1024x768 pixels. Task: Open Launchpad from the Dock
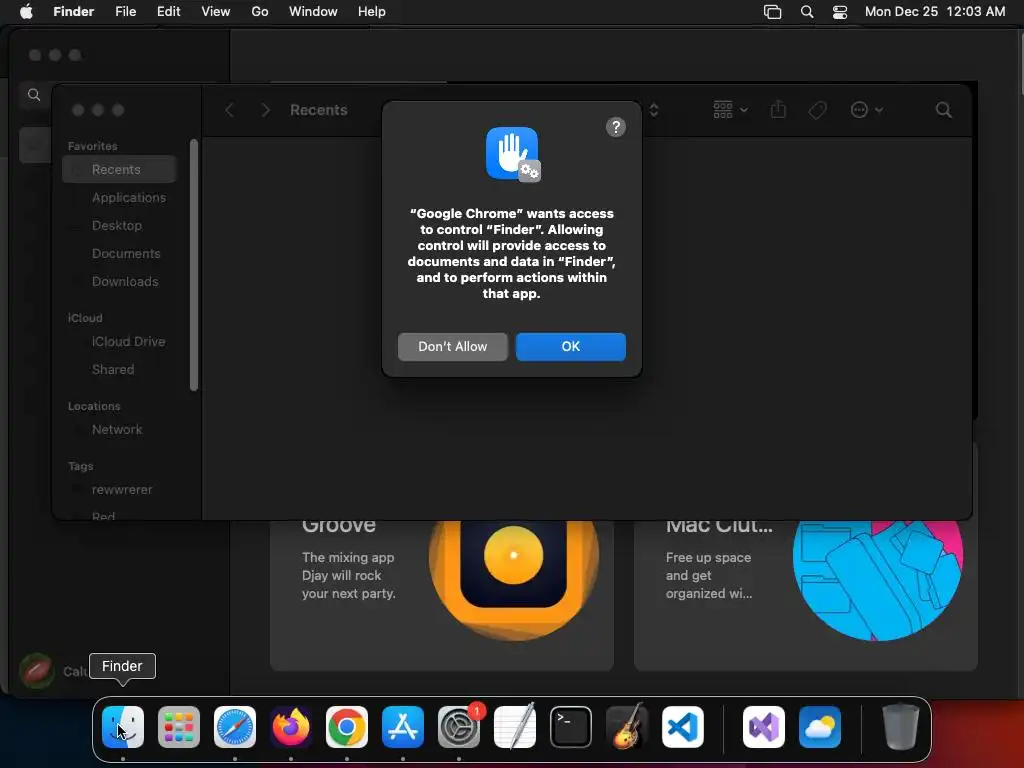(x=179, y=727)
